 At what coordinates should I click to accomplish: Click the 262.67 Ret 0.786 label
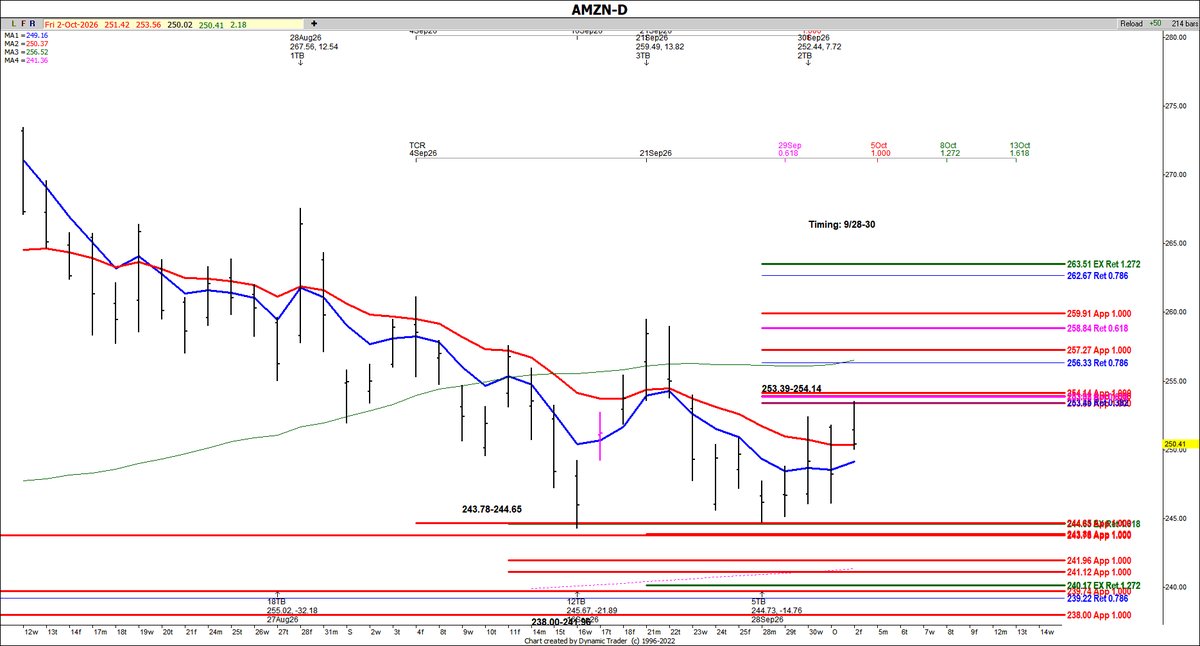pos(1097,275)
